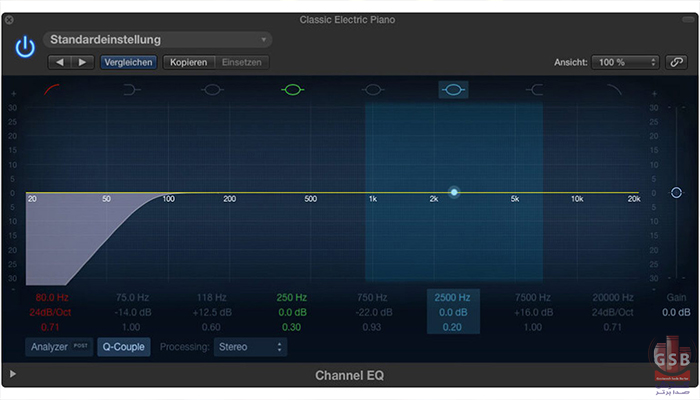Expand the disclosure triangle at bottom left
The height and width of the screenshot is (400, 700).
pyautogui.click(x=13, y=374)
